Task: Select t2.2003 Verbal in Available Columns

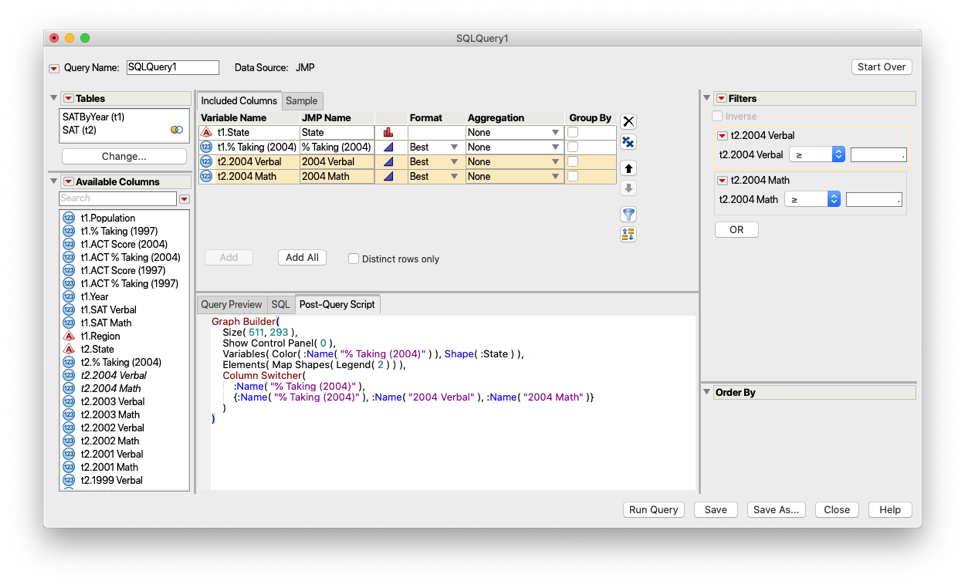Action: [113, 402]
